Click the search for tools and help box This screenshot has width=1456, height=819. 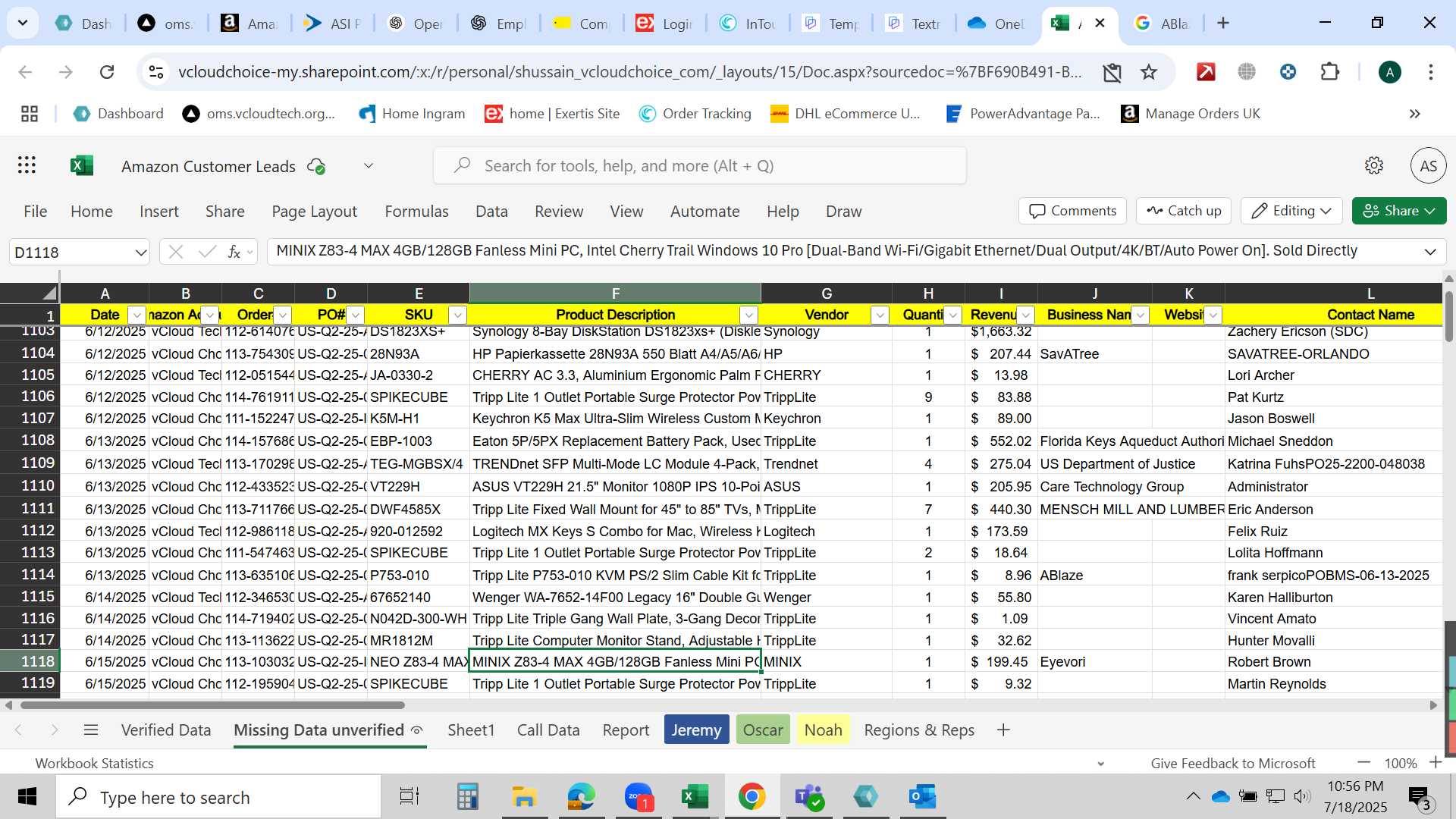pyautogui.click(x=699, y=165)
